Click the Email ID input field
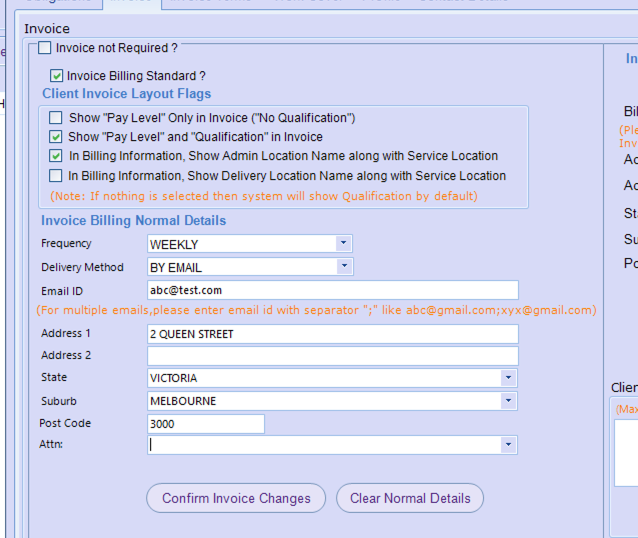Image resolution: width=638 pixels, height=538 pixels. [x=332, y=290]
